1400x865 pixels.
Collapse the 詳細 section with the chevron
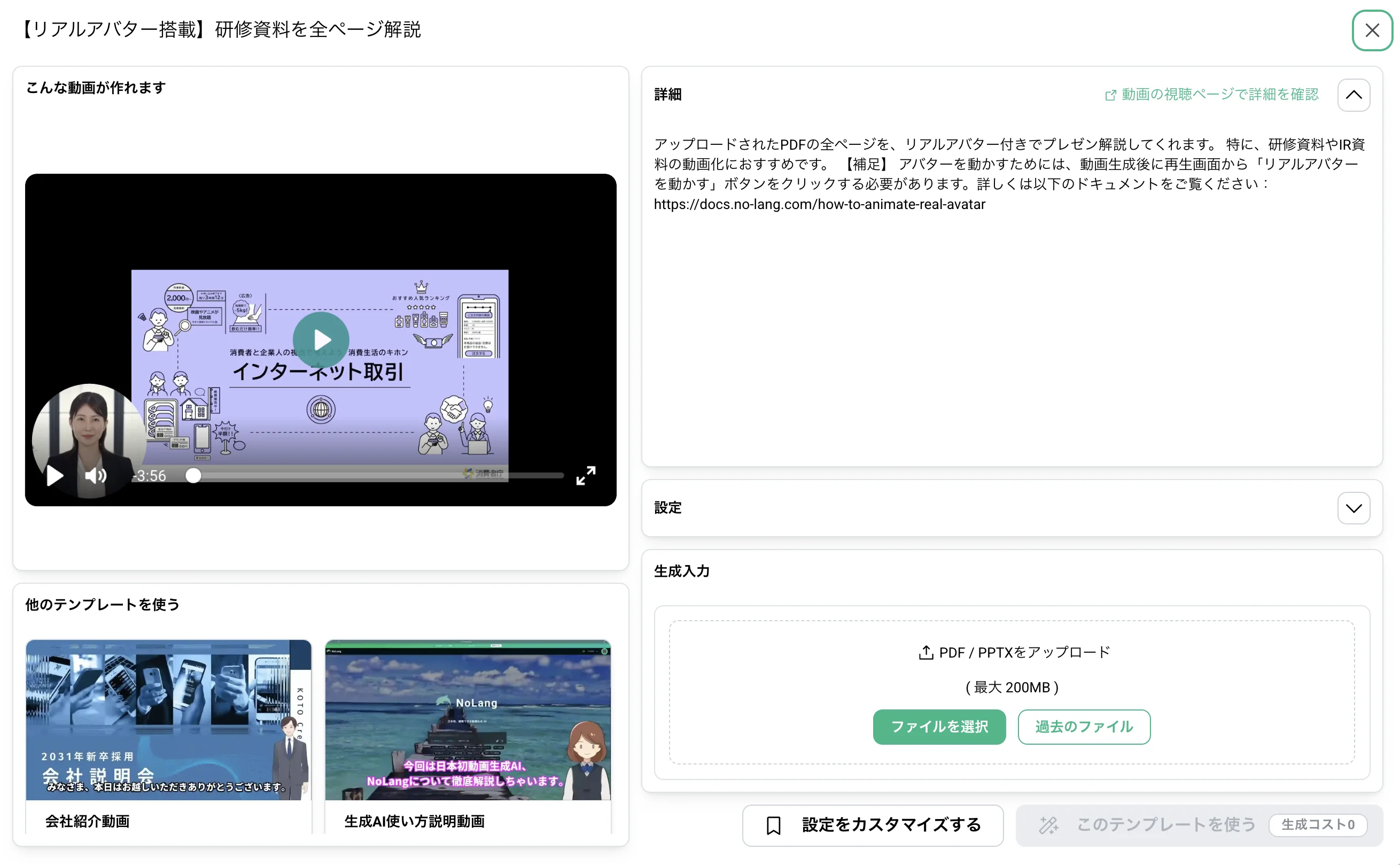tap(1353, 95)
